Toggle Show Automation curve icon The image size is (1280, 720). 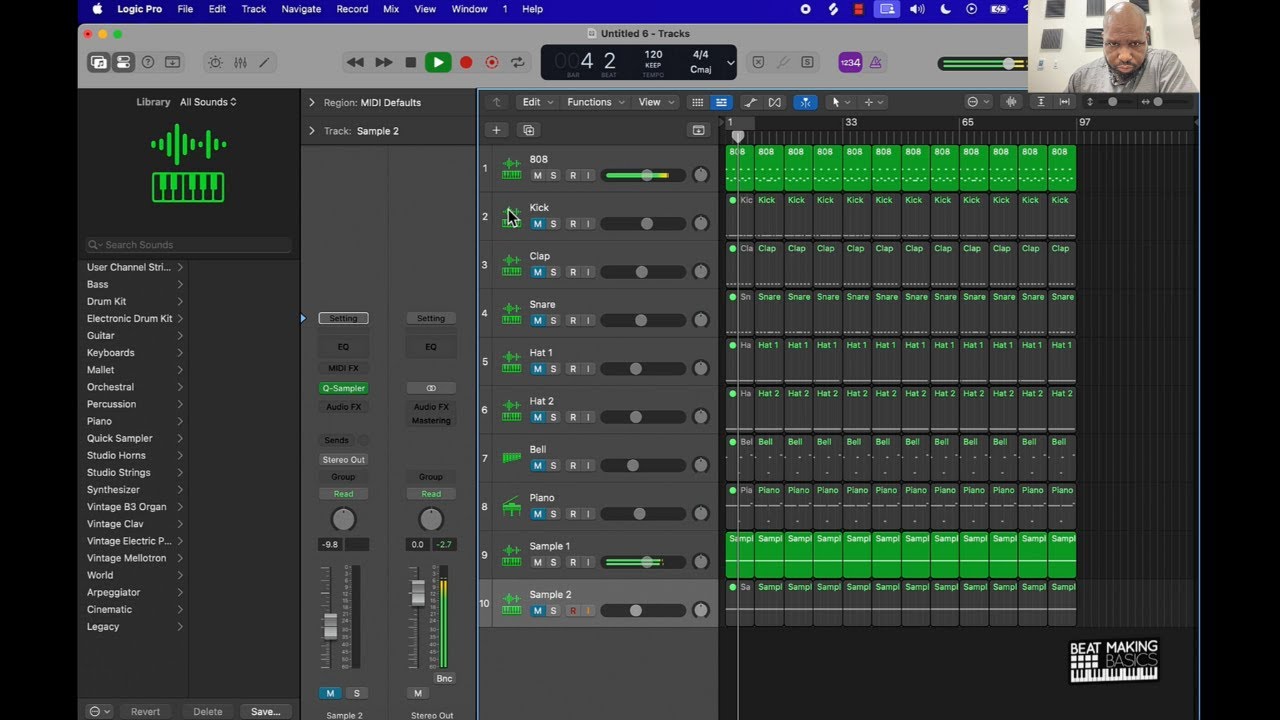750,102
